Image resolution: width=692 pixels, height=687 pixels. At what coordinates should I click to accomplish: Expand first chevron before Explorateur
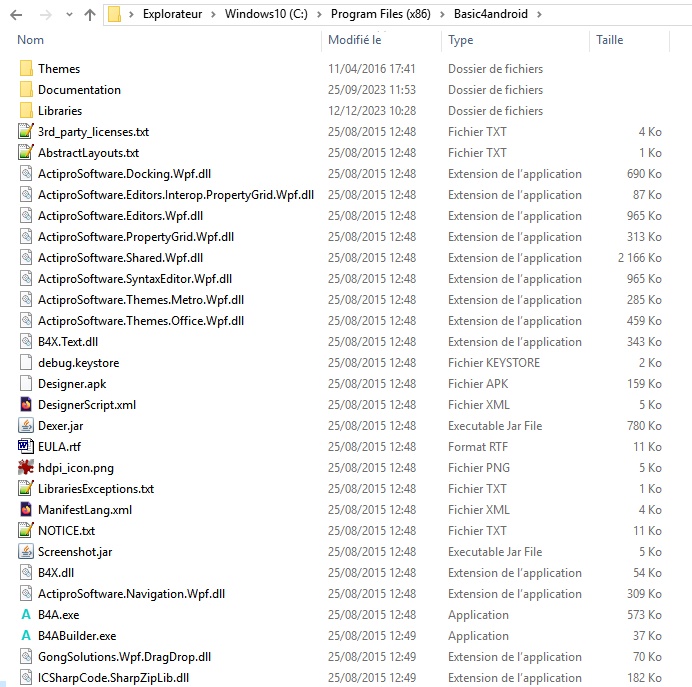[131, 15]
